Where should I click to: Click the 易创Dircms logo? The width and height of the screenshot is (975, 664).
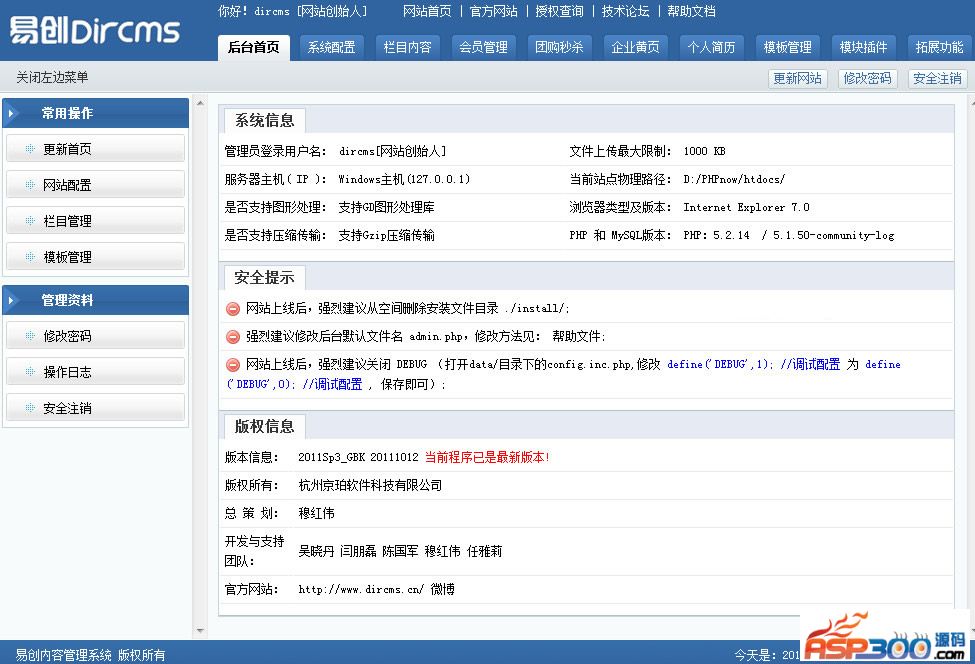[95, 30]
